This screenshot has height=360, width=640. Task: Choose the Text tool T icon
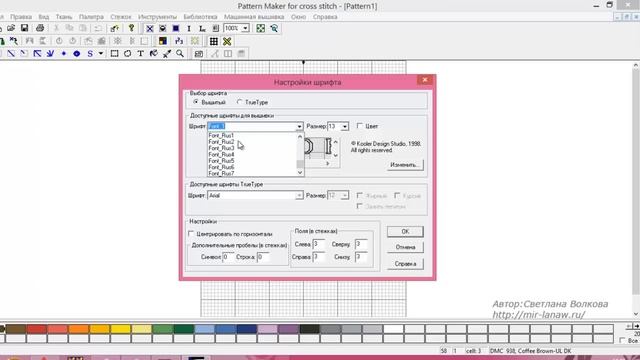click(x=140, y=53)
